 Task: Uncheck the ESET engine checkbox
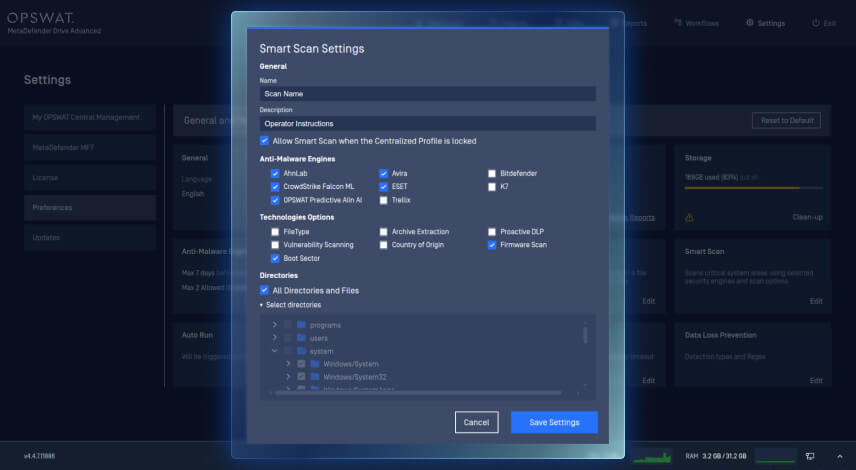point(383,187)
